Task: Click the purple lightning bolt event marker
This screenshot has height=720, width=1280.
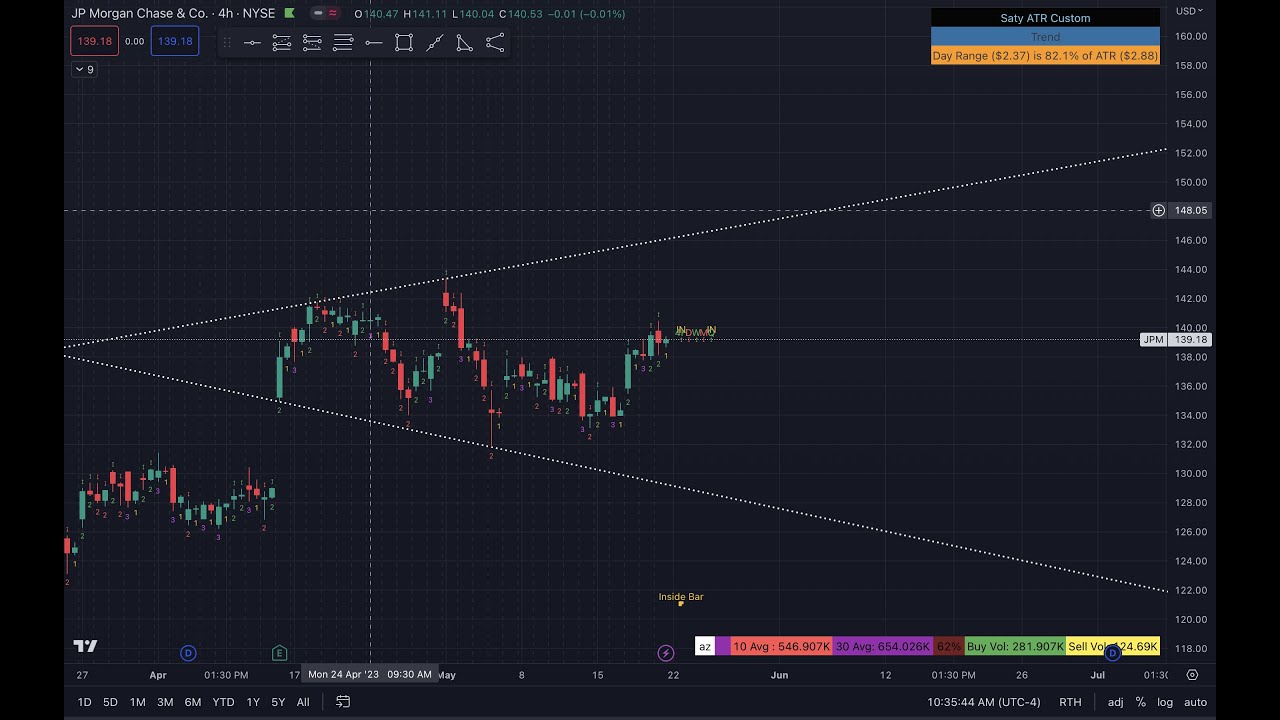Action: [x=666, y=653]
